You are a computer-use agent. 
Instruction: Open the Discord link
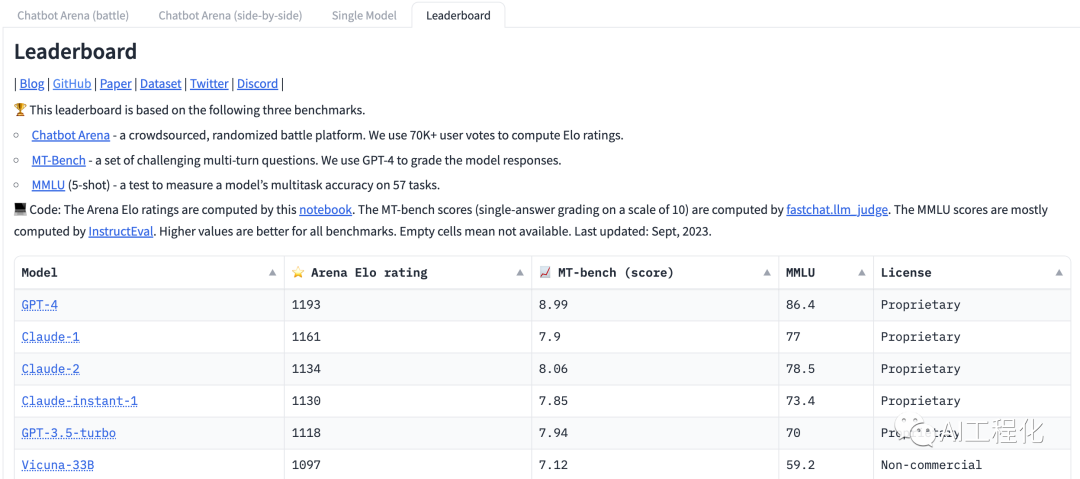pos(258,84)
